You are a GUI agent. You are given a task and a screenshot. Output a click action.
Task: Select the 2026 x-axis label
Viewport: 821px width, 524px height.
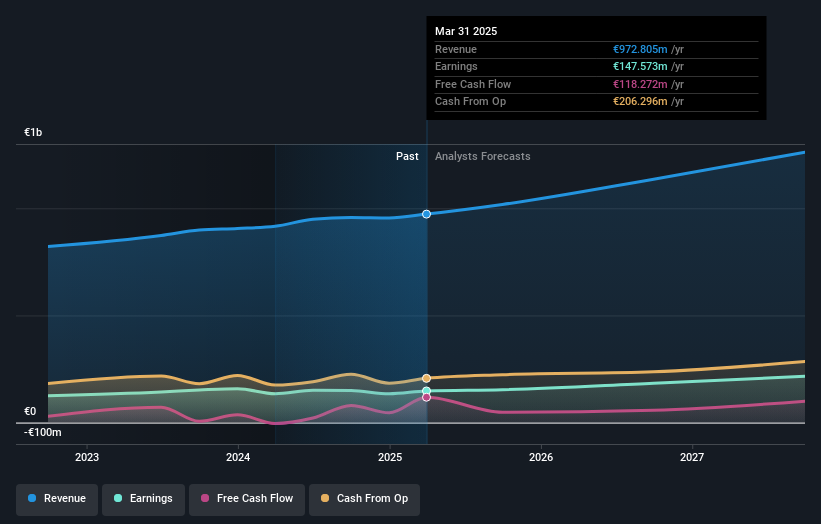click(541, 457)
